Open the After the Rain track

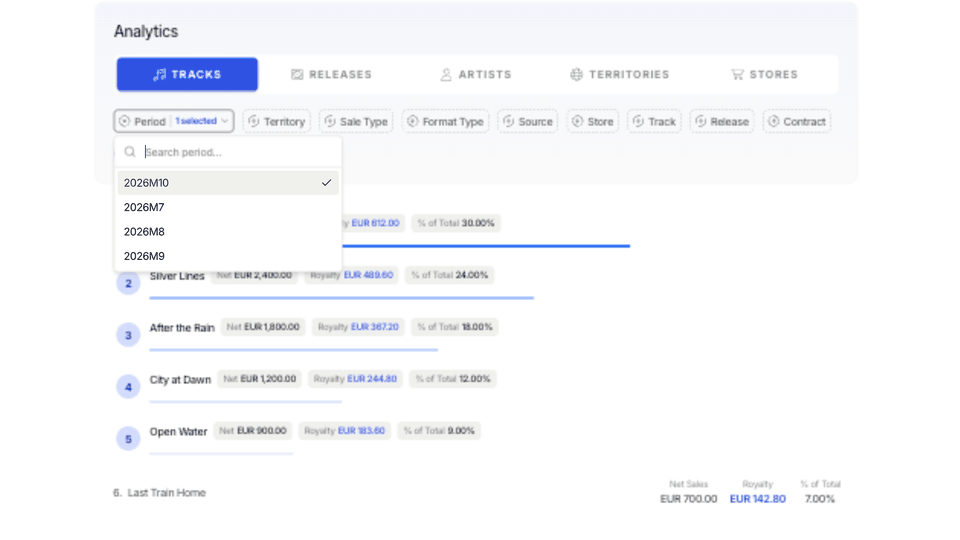[x=182, y=328]
